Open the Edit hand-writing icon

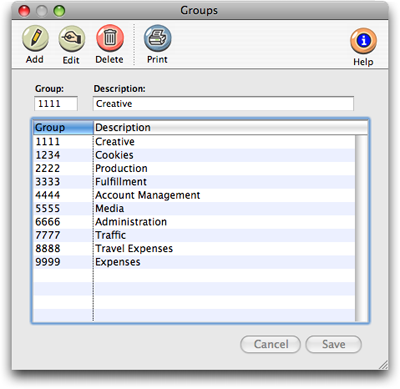[72, 39]
